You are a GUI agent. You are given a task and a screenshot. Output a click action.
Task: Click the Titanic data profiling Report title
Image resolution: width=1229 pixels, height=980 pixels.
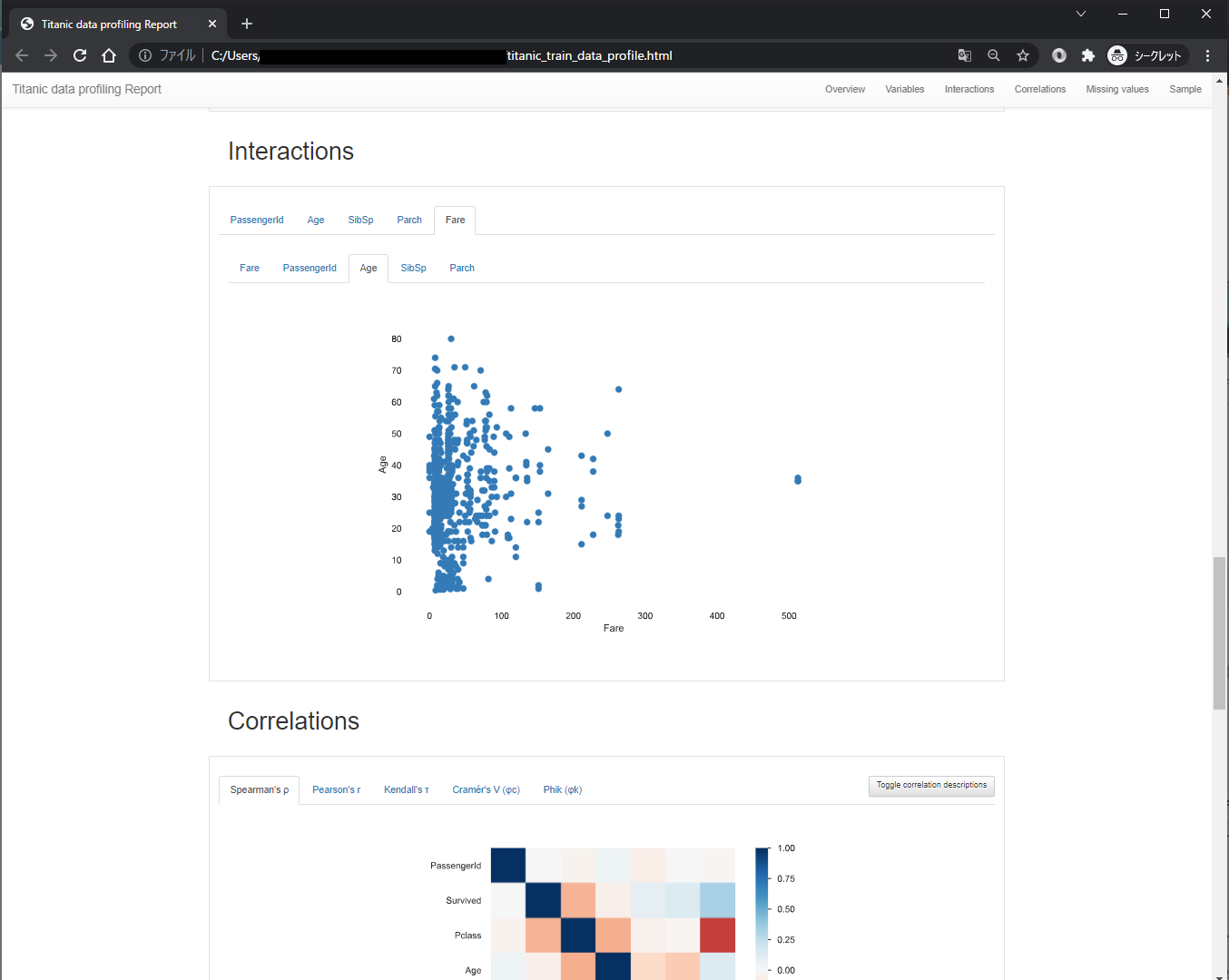pos(87,89)
